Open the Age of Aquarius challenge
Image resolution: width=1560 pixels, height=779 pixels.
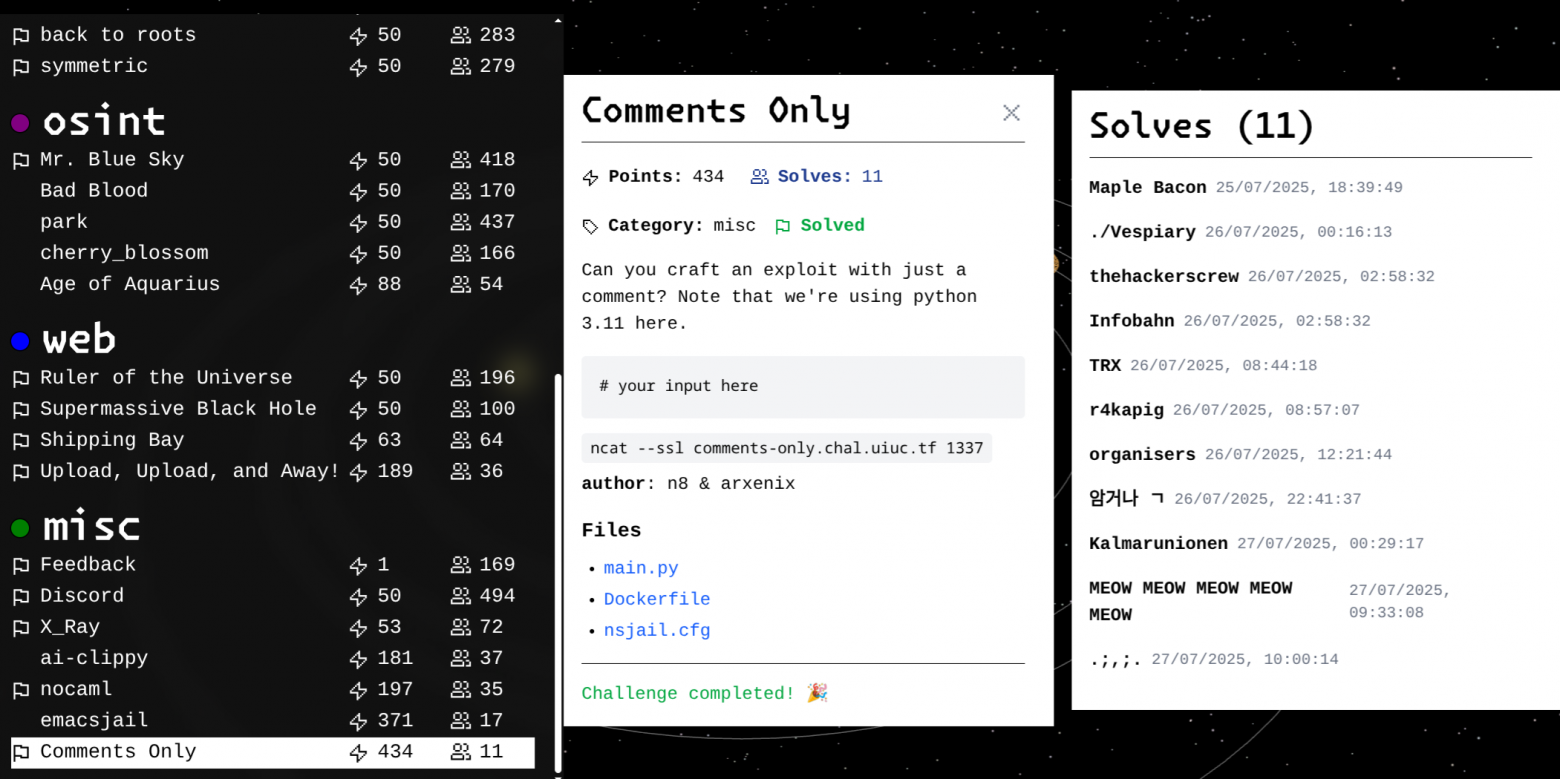pos(130,284)
